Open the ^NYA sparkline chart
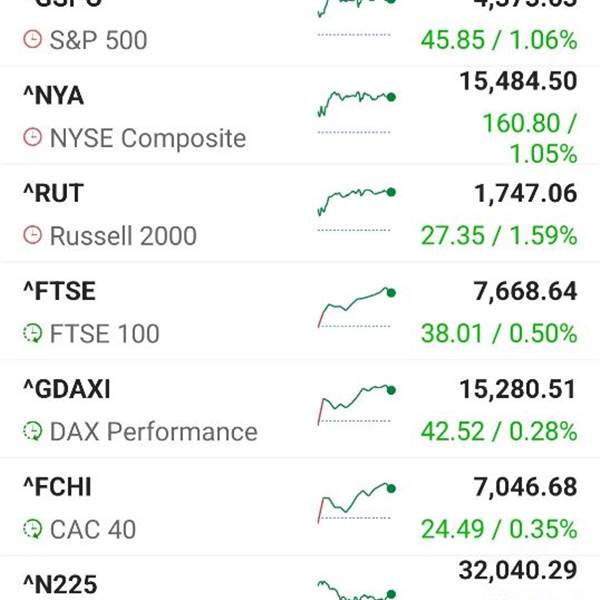The height and width of the screenshot is (600, 600). 356,112
